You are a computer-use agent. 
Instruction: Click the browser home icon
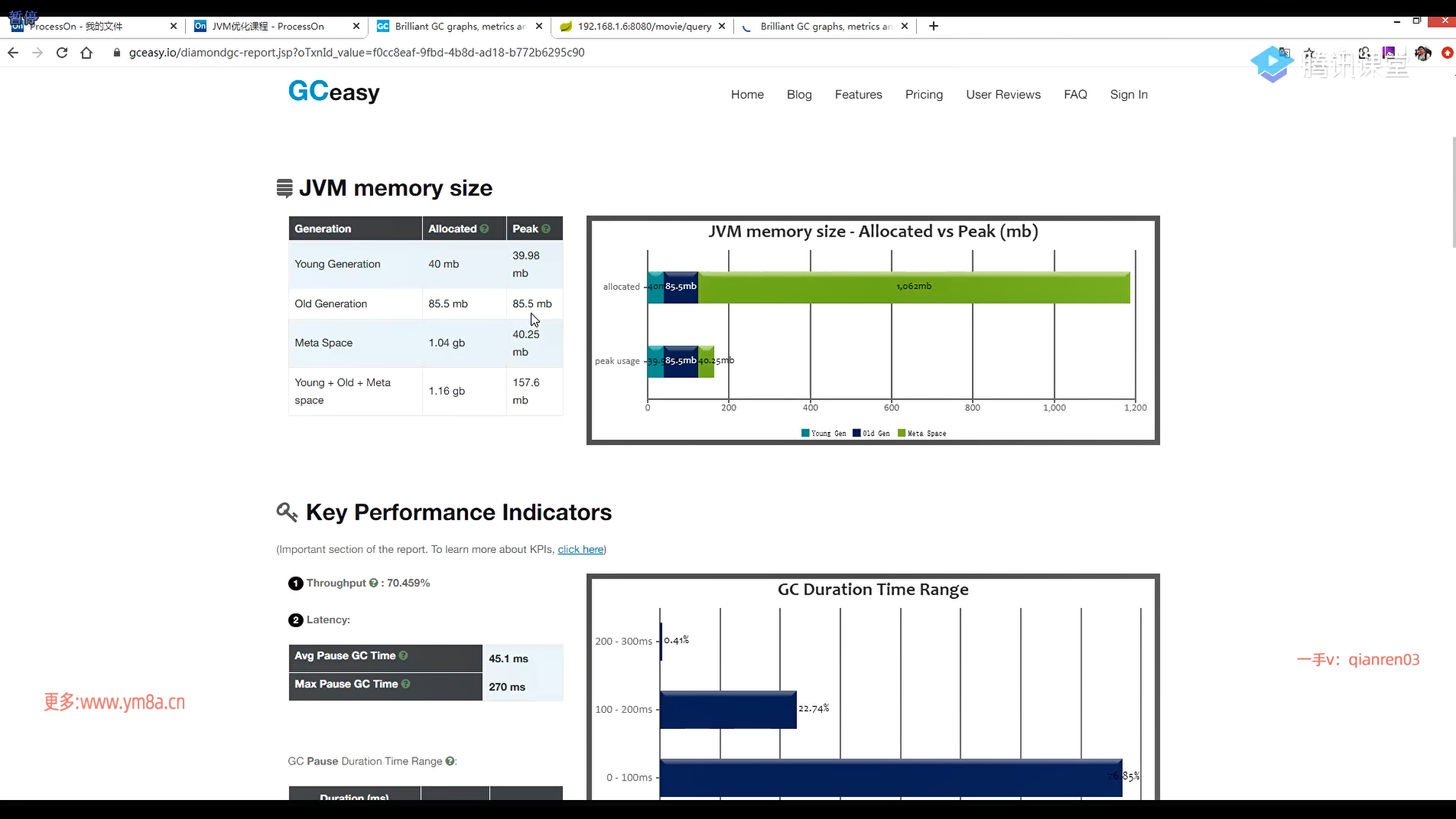(86, 52)
